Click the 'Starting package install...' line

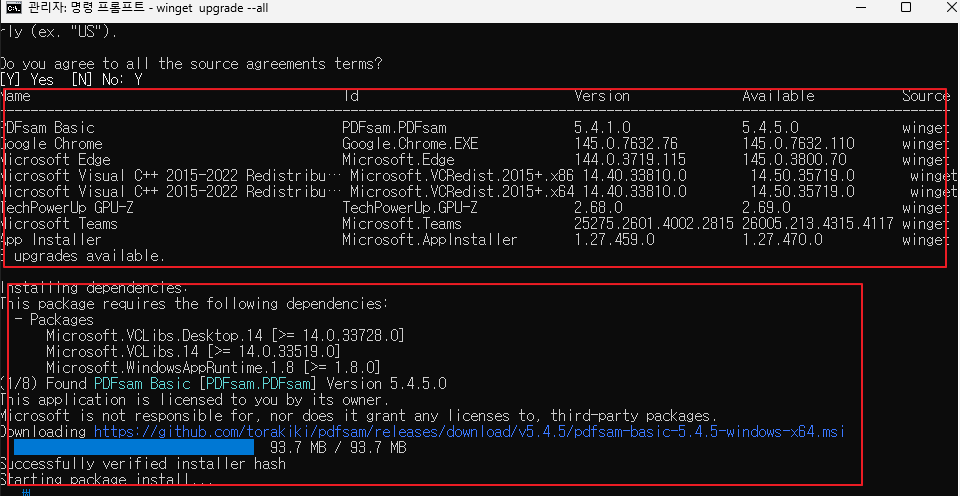tap(107, 479)
